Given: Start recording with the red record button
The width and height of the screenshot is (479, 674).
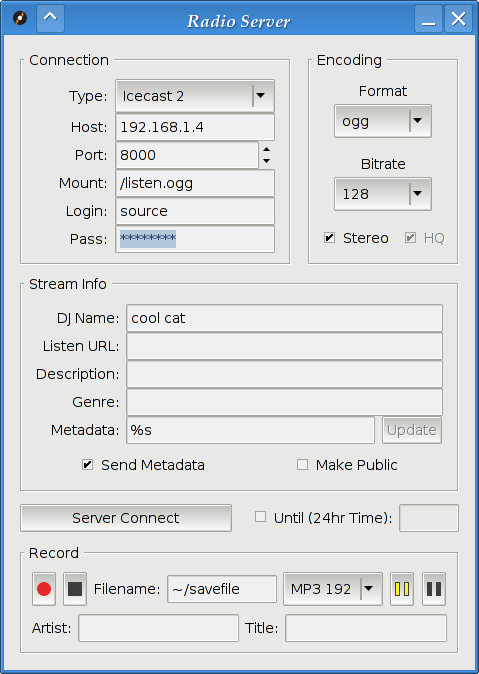Looking at the screenshot, I should click(44, 589).
